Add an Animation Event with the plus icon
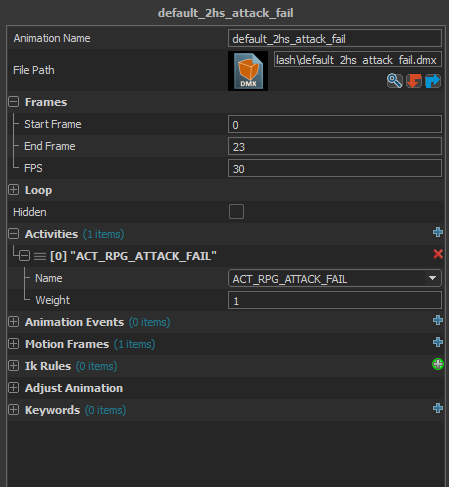This screenshot has width=449, height=487. coord(438,320)
